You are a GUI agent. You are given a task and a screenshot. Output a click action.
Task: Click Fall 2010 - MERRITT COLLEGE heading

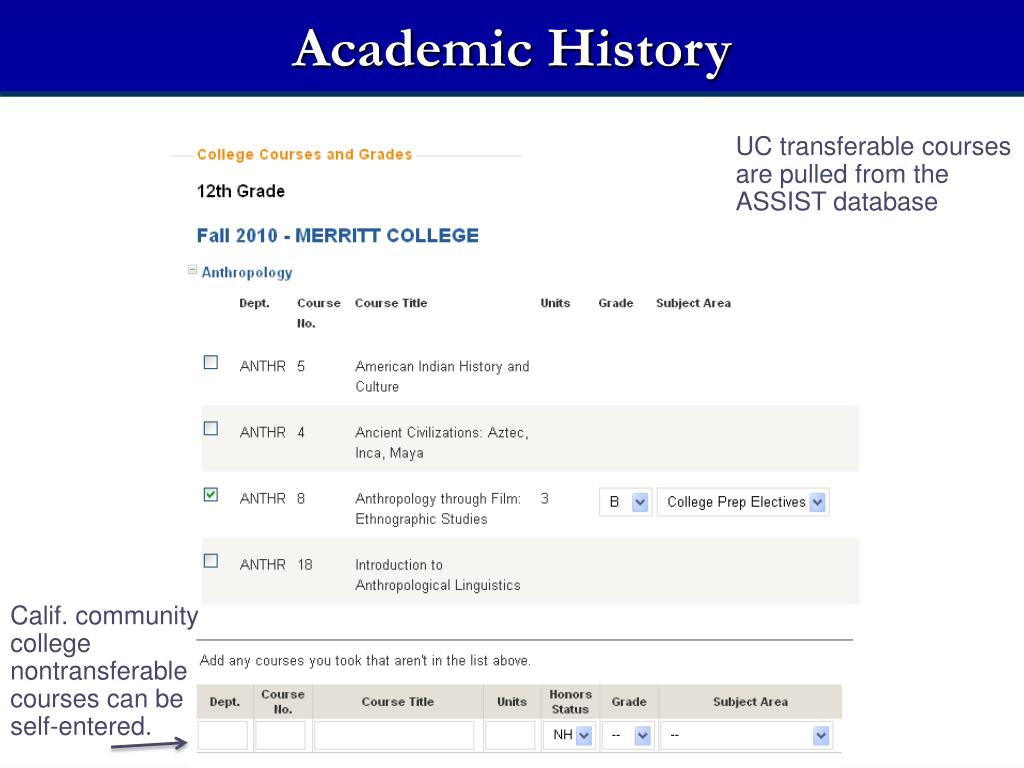pos(338,236)
